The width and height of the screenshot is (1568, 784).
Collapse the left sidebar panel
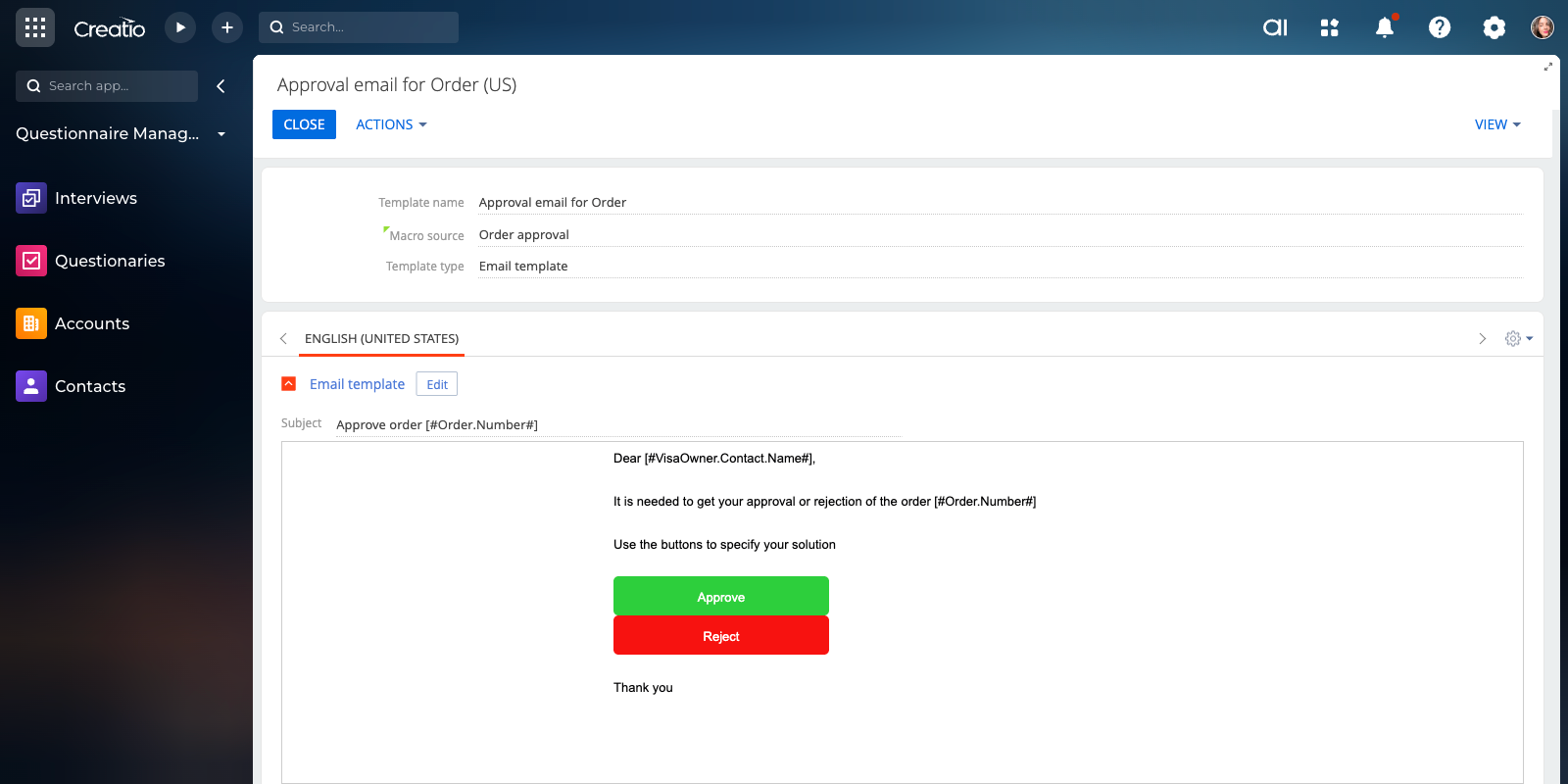tap(220, 86)
